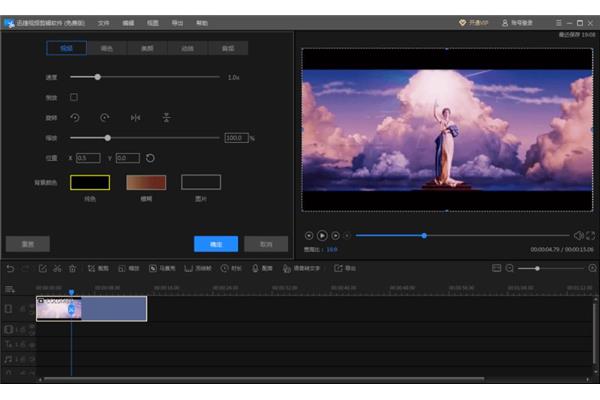This screenshot has height=400, width=600.
Task: Open the File menu
Action: tap(103, 23)
